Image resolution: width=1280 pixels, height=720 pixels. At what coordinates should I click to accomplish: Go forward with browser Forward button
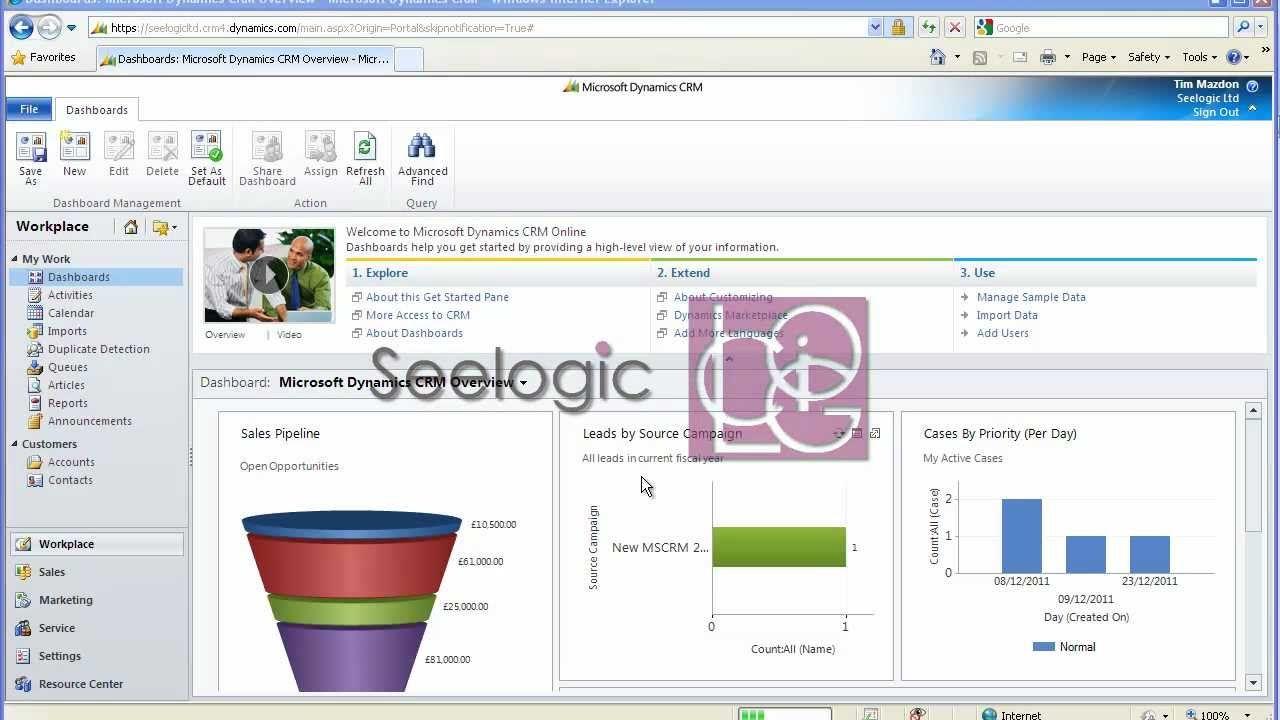49,27
